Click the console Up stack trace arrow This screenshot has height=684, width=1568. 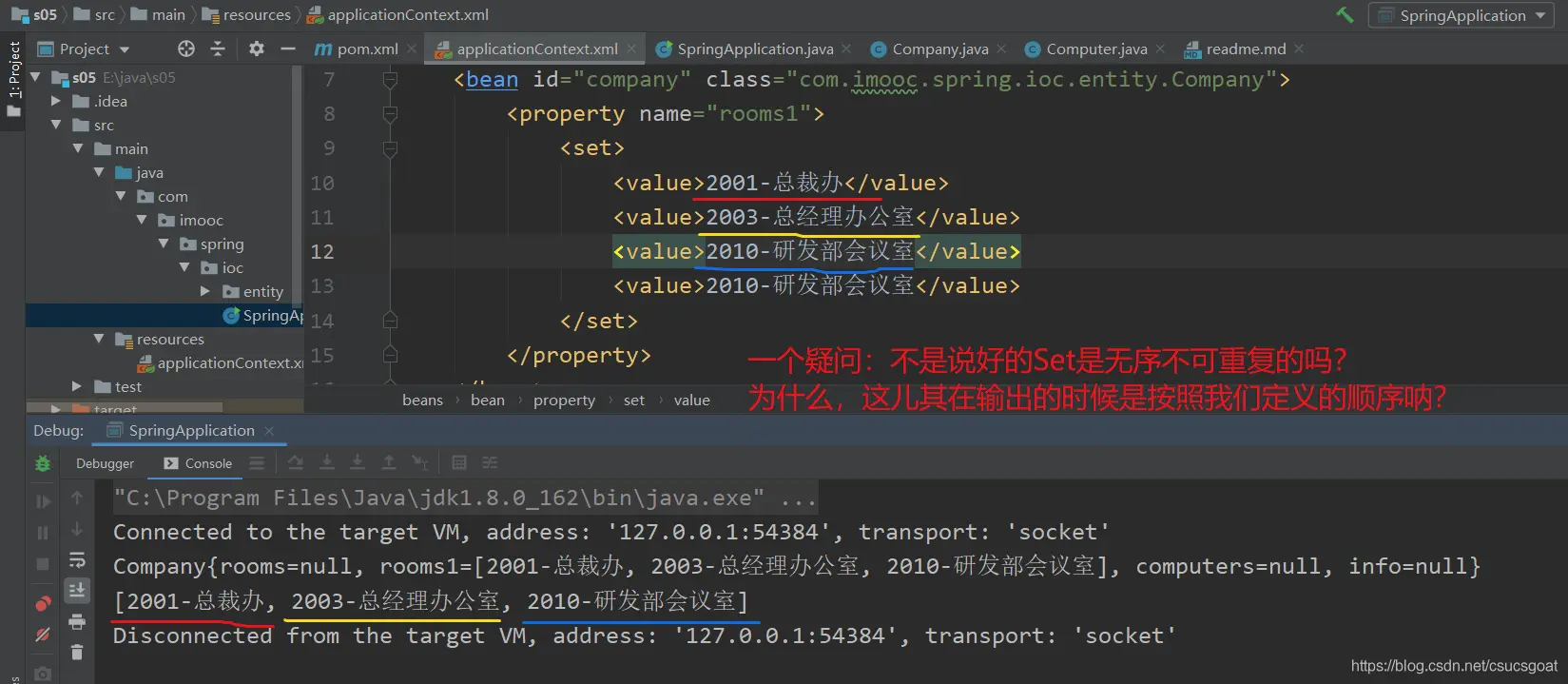pyautogui.click(x=77, y=498)
